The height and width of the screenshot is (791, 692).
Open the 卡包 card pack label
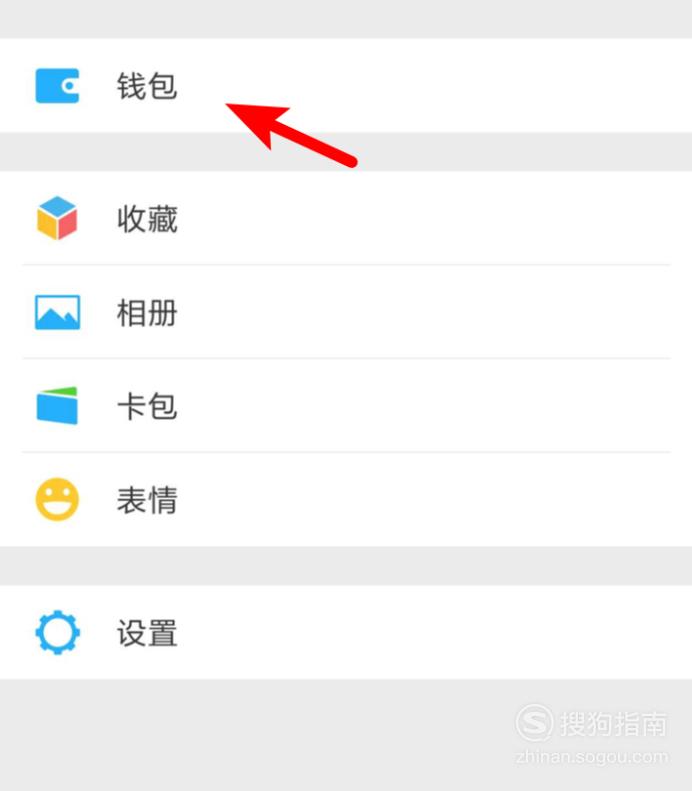click(x=147, y=406)
